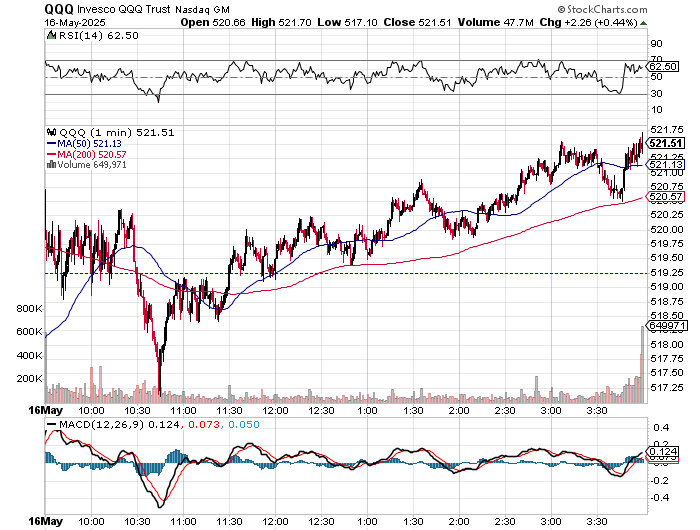
Task: Click the -0.2 level on MACD axis
Action: (x=659, y=481)
